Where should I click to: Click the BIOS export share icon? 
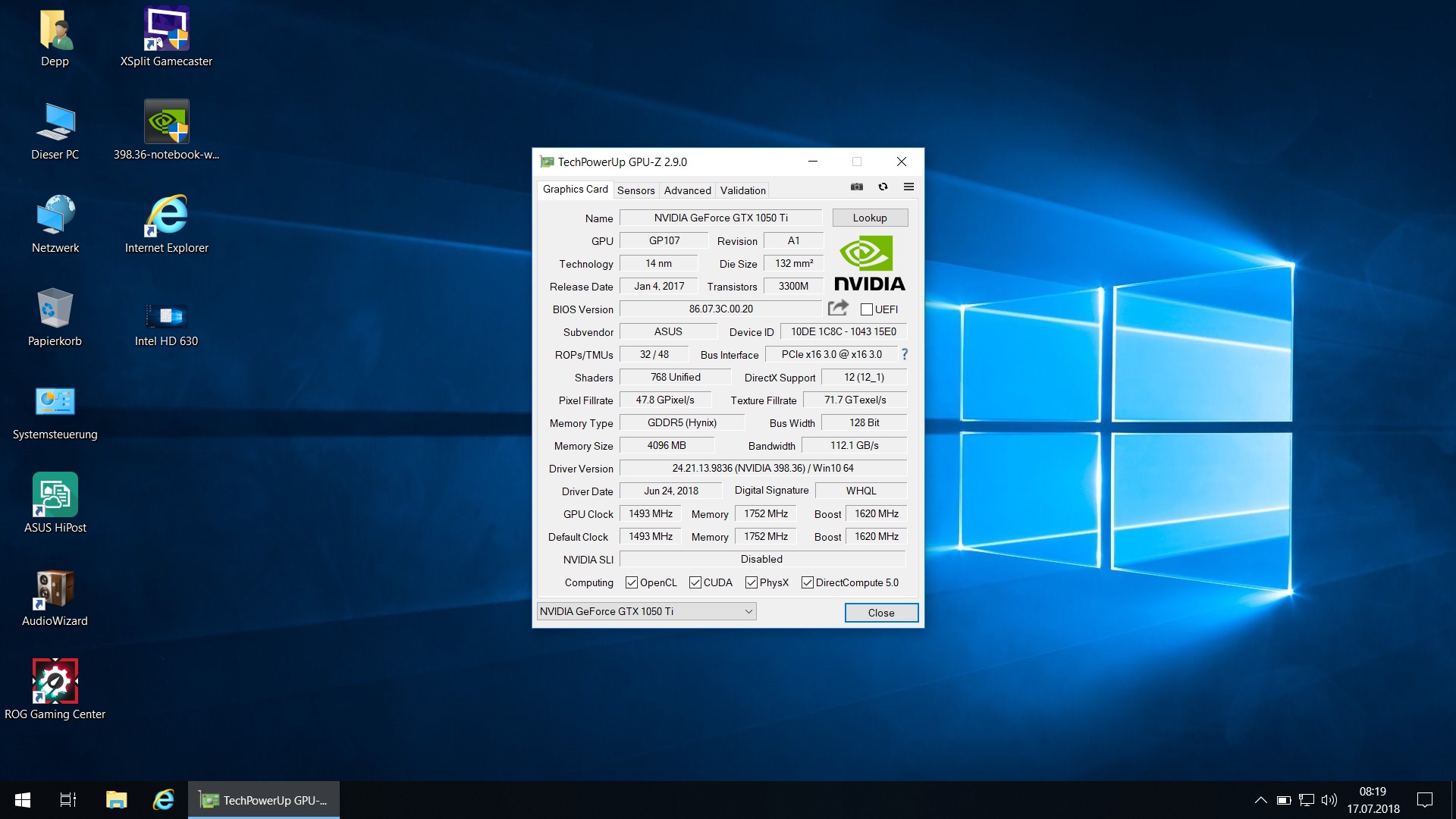click(x=838, y=308)
